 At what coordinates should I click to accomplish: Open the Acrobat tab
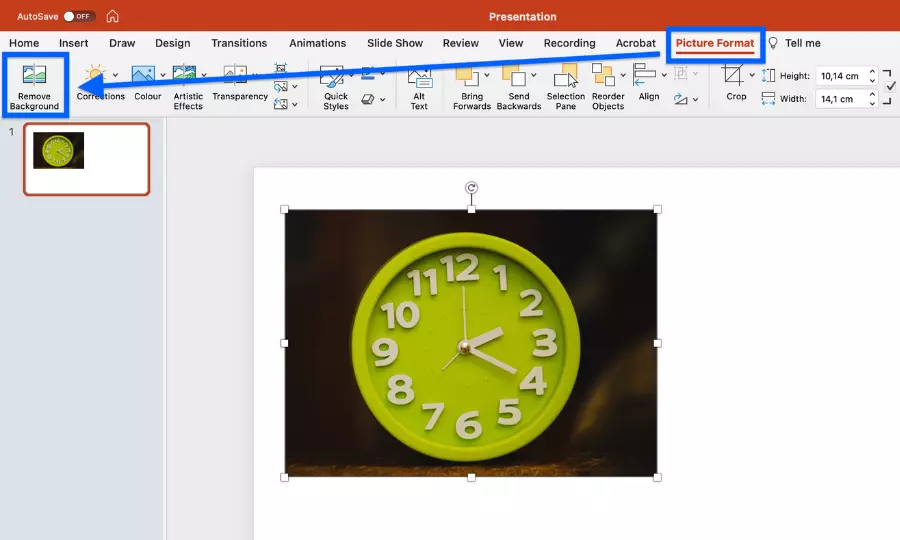click(x=635, y=43)
